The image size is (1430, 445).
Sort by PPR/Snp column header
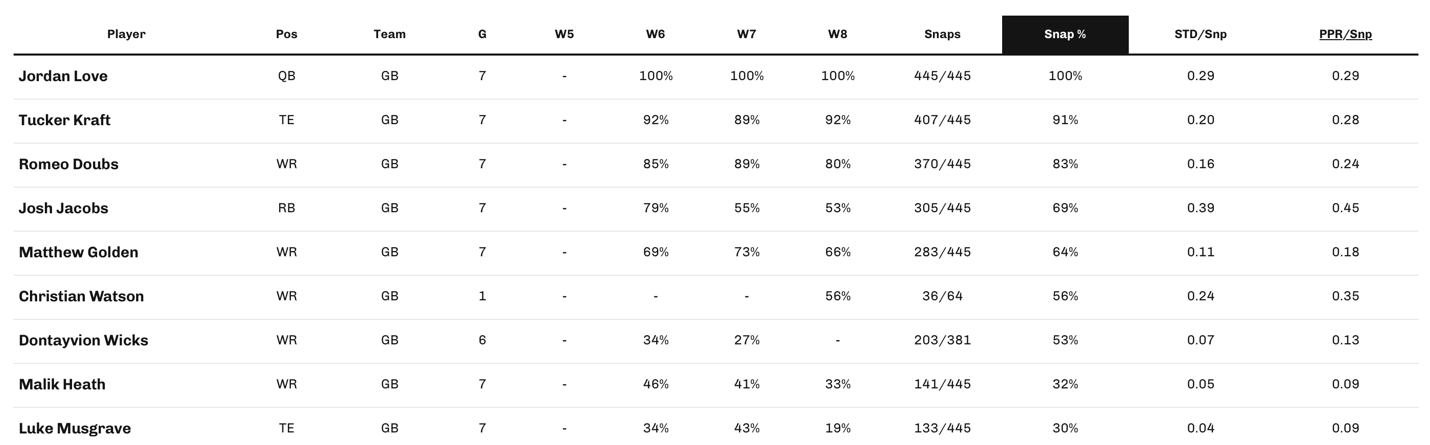click(1345, 34)
